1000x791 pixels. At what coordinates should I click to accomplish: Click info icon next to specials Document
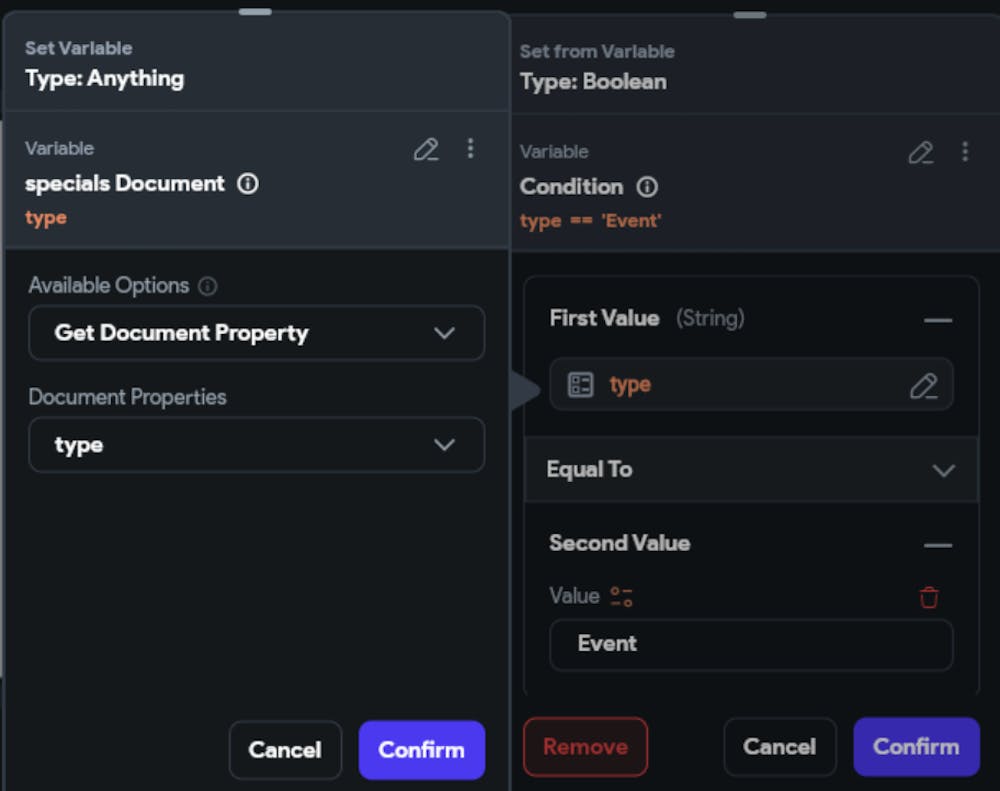coord(247,184)
